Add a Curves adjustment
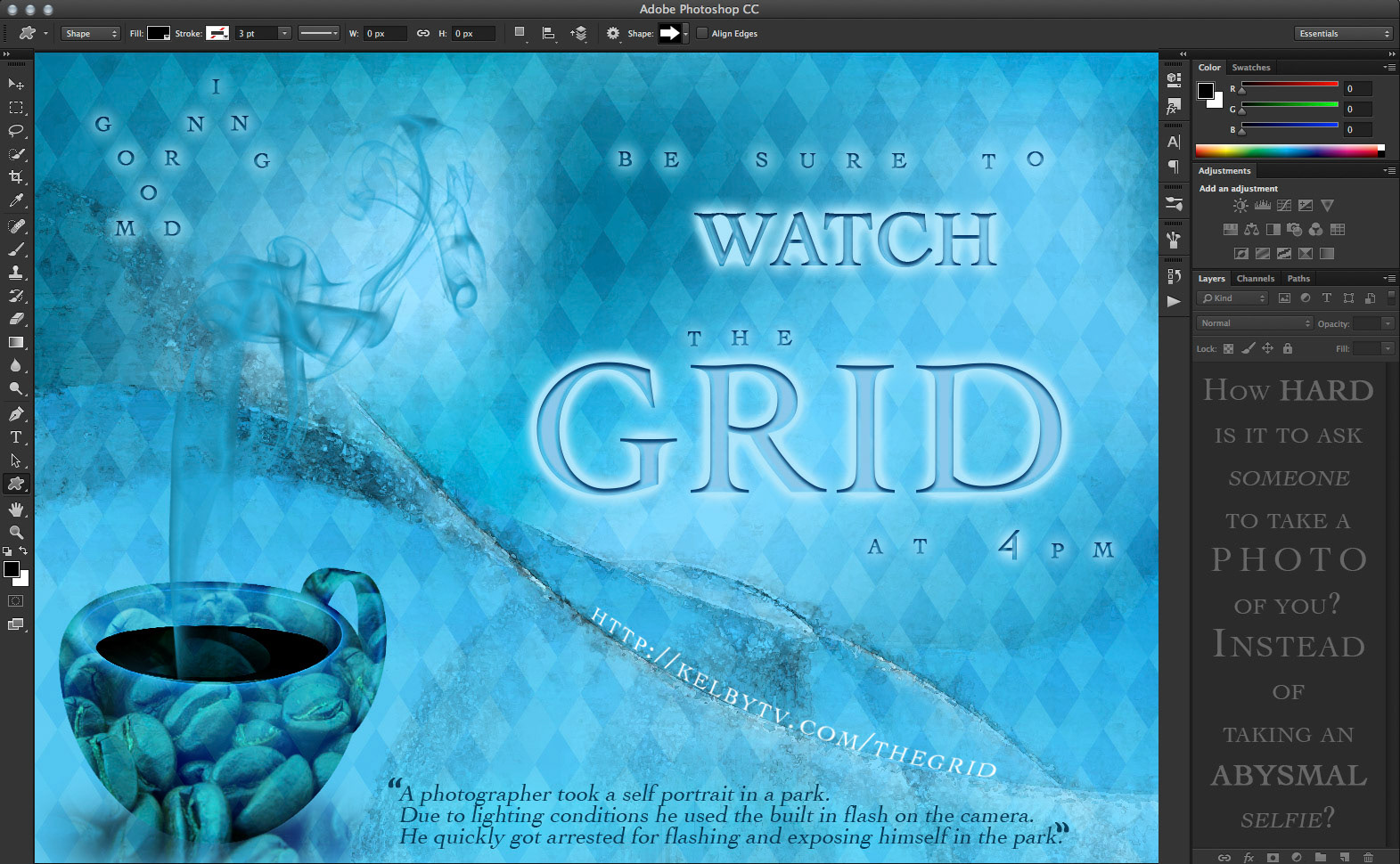1400x864 pixels. (x=1284, y=205)
